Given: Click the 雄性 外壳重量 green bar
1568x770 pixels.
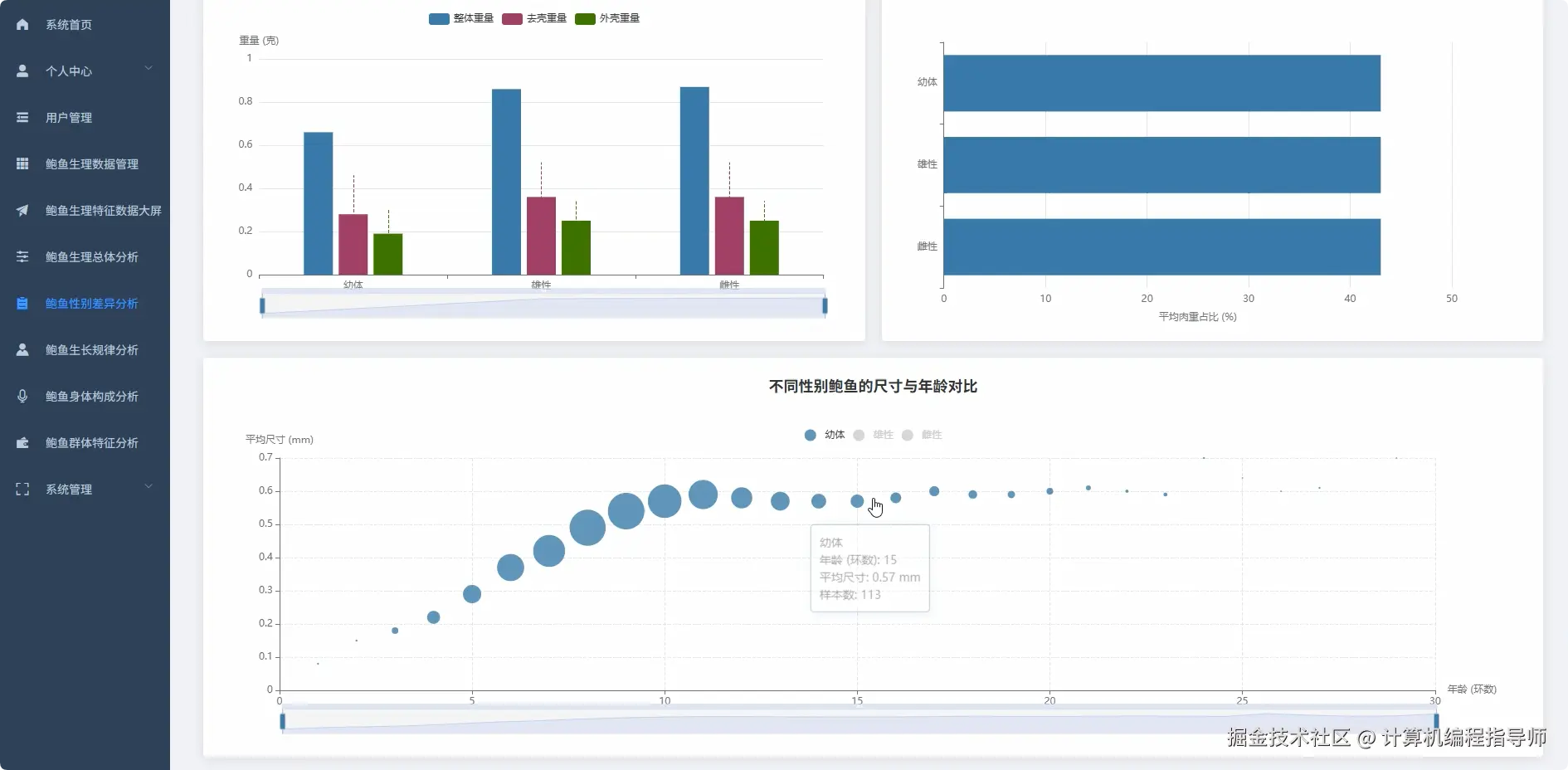Looking at the screenshot, I should click(x=576, y=247).
